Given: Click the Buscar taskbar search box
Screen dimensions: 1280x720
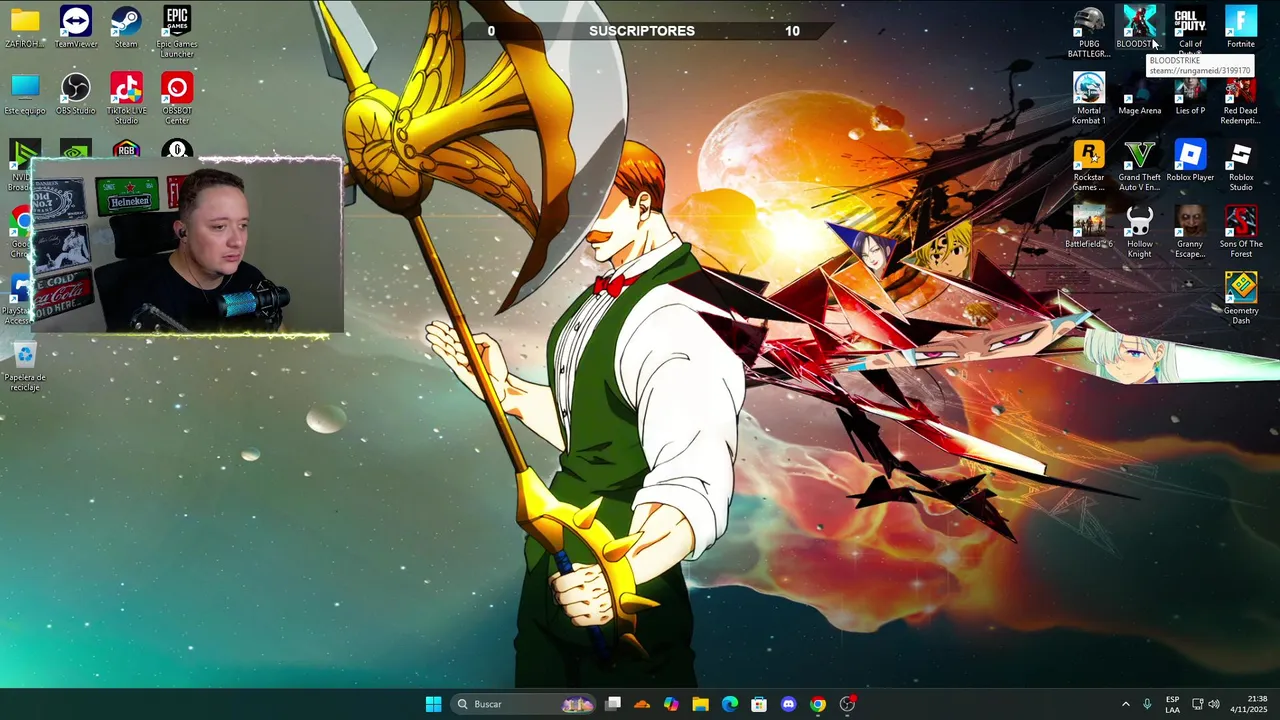Looking at the screenshot, I should point(524,704).
